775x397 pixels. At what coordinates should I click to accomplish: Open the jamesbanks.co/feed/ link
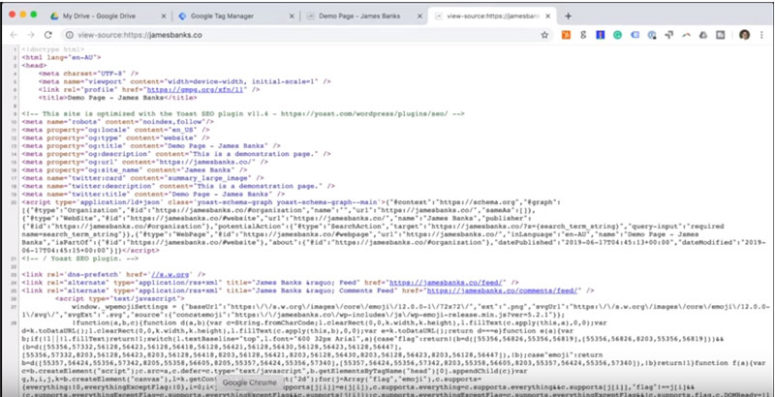(x=446, y=283)
